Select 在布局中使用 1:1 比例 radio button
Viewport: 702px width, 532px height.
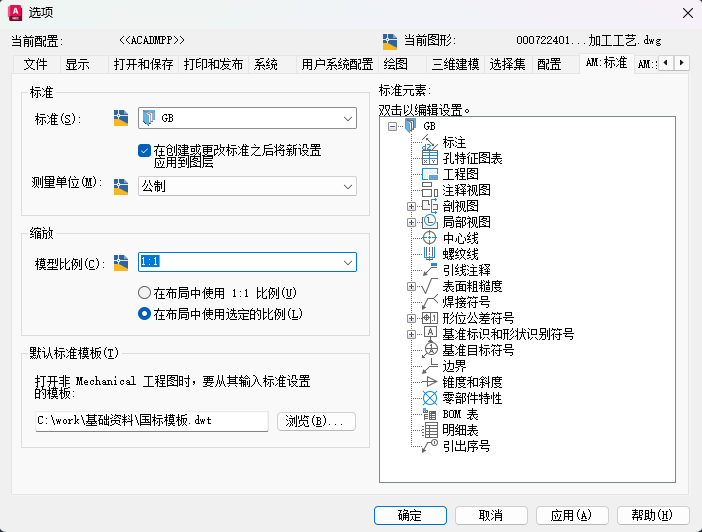coord(144,293)
